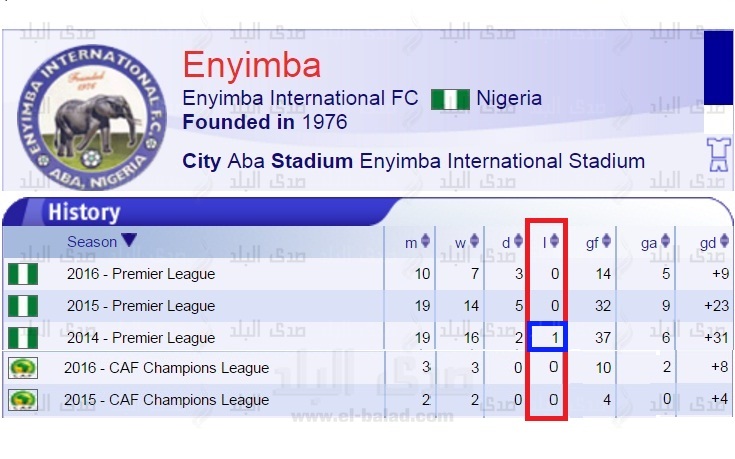Open the 2014 - Premier League season link
Screen dimensions: 735x459
point(141,338)
